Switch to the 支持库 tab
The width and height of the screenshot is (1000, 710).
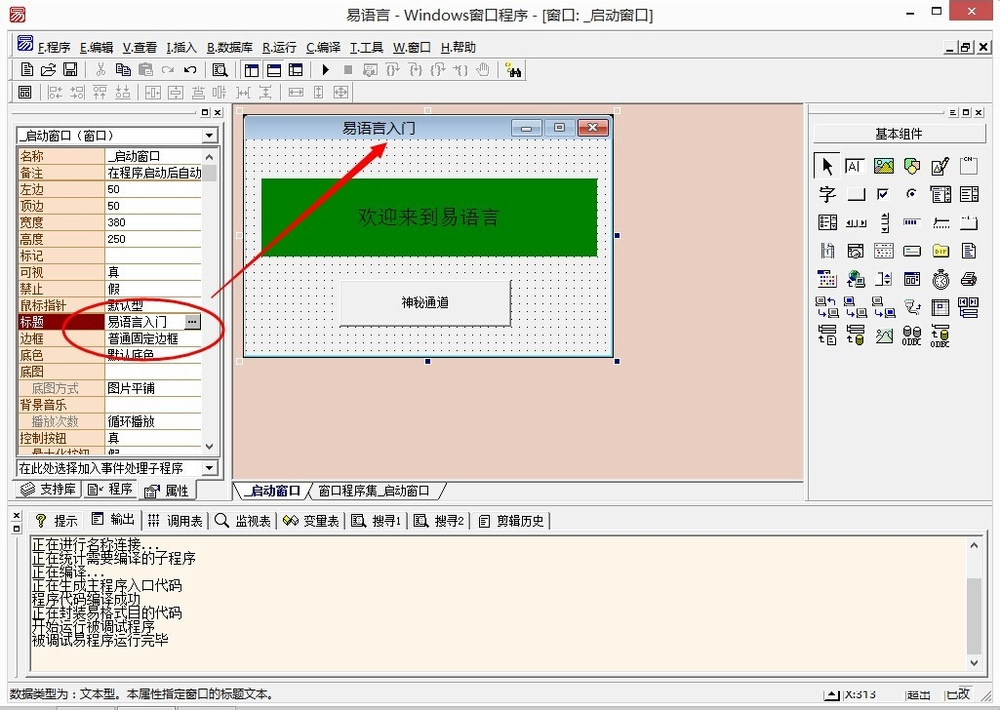48,489
